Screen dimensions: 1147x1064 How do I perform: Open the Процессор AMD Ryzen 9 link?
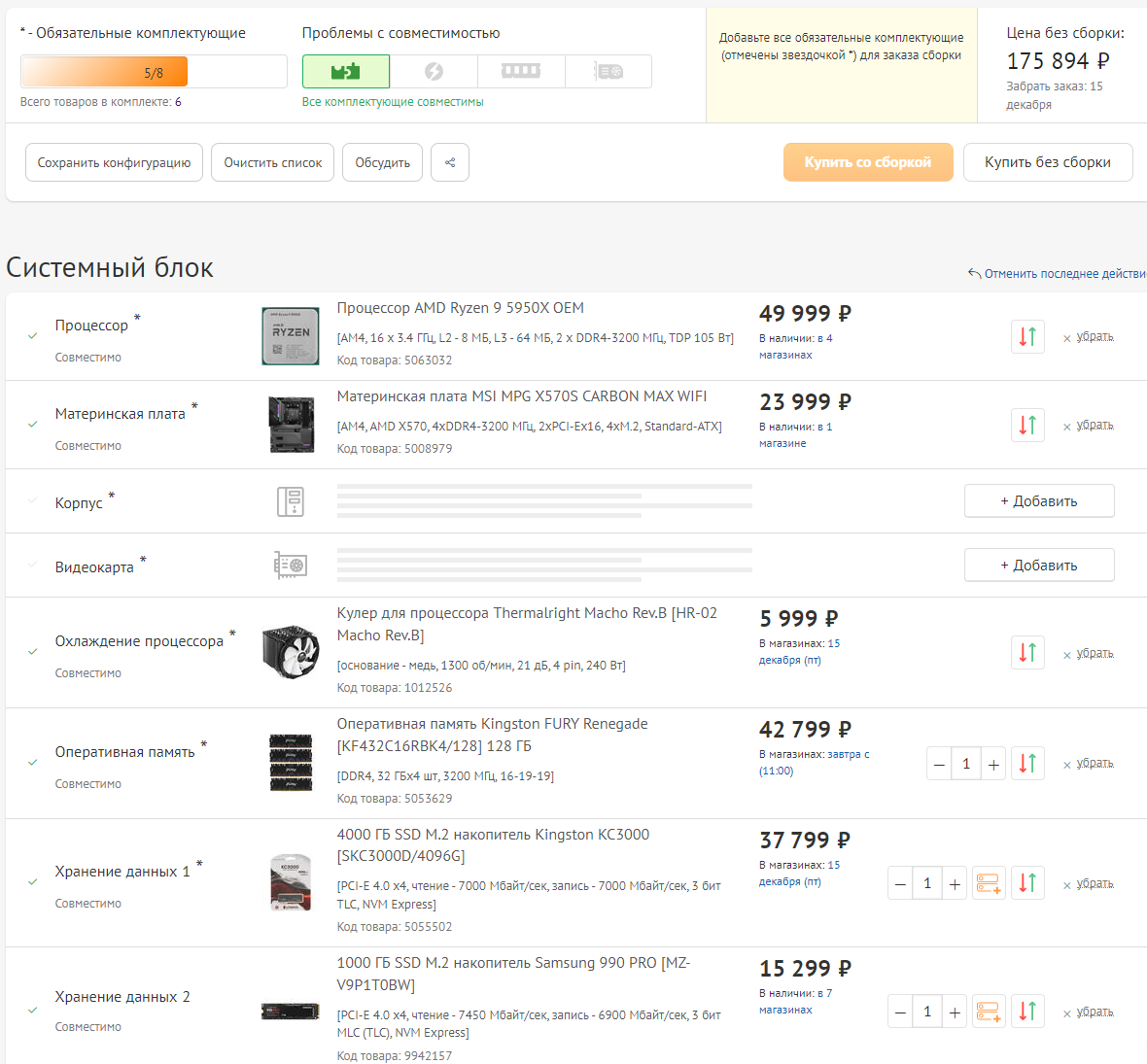[460, 308]
